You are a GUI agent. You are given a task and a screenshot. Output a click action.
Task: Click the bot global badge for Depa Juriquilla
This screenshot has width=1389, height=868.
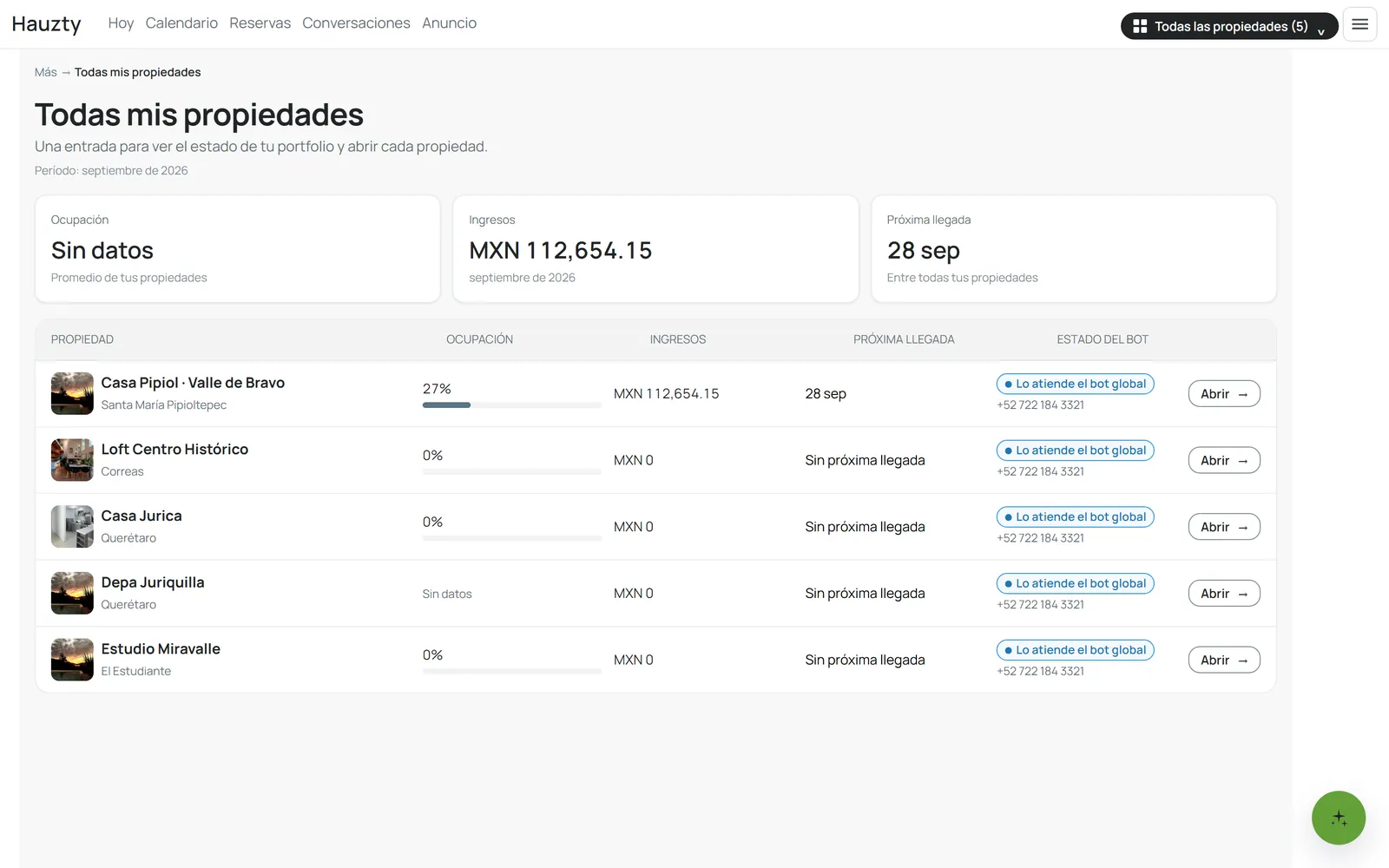1075,583
